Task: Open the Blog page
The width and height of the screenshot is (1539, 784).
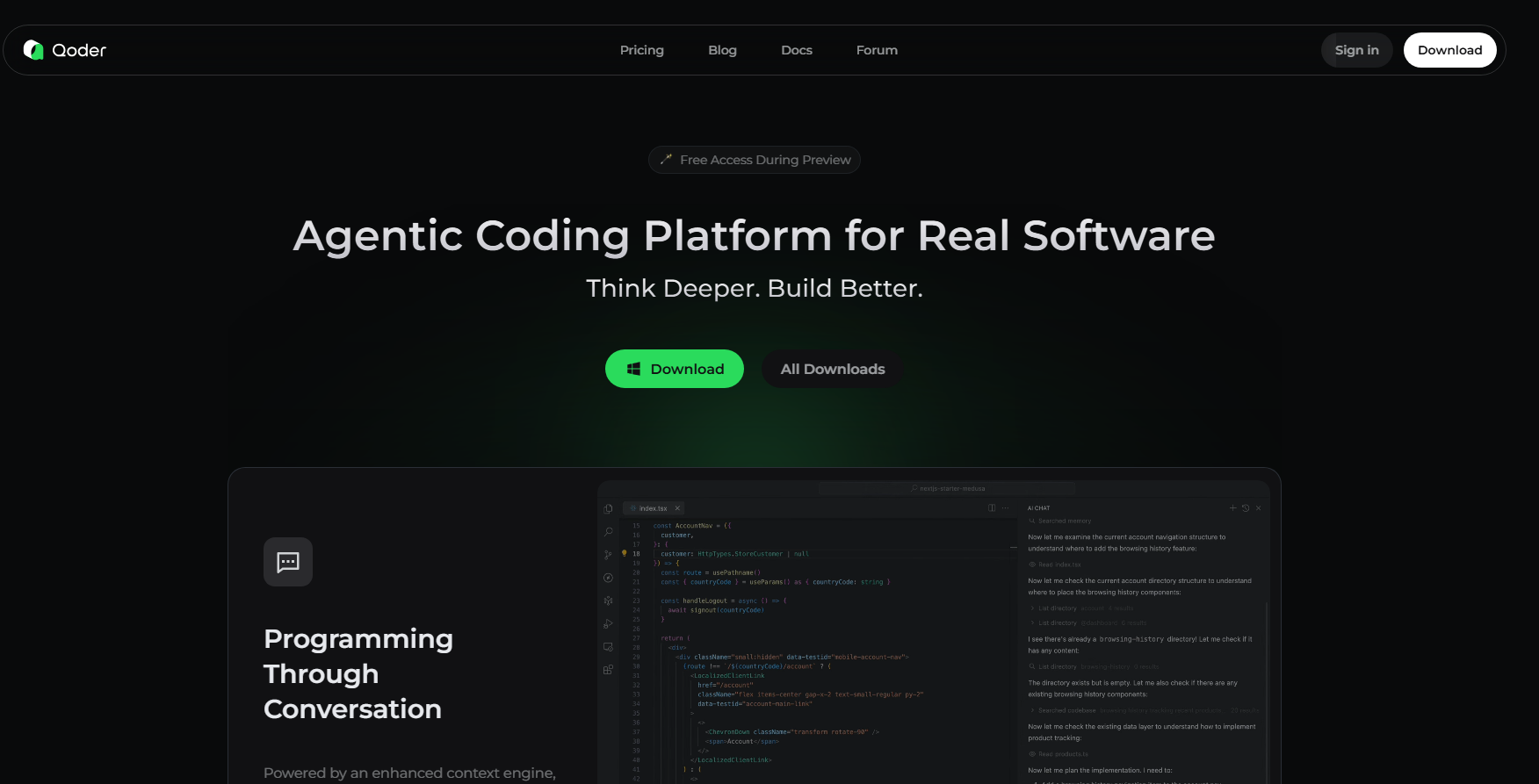Action: click(x=722, y=50)
